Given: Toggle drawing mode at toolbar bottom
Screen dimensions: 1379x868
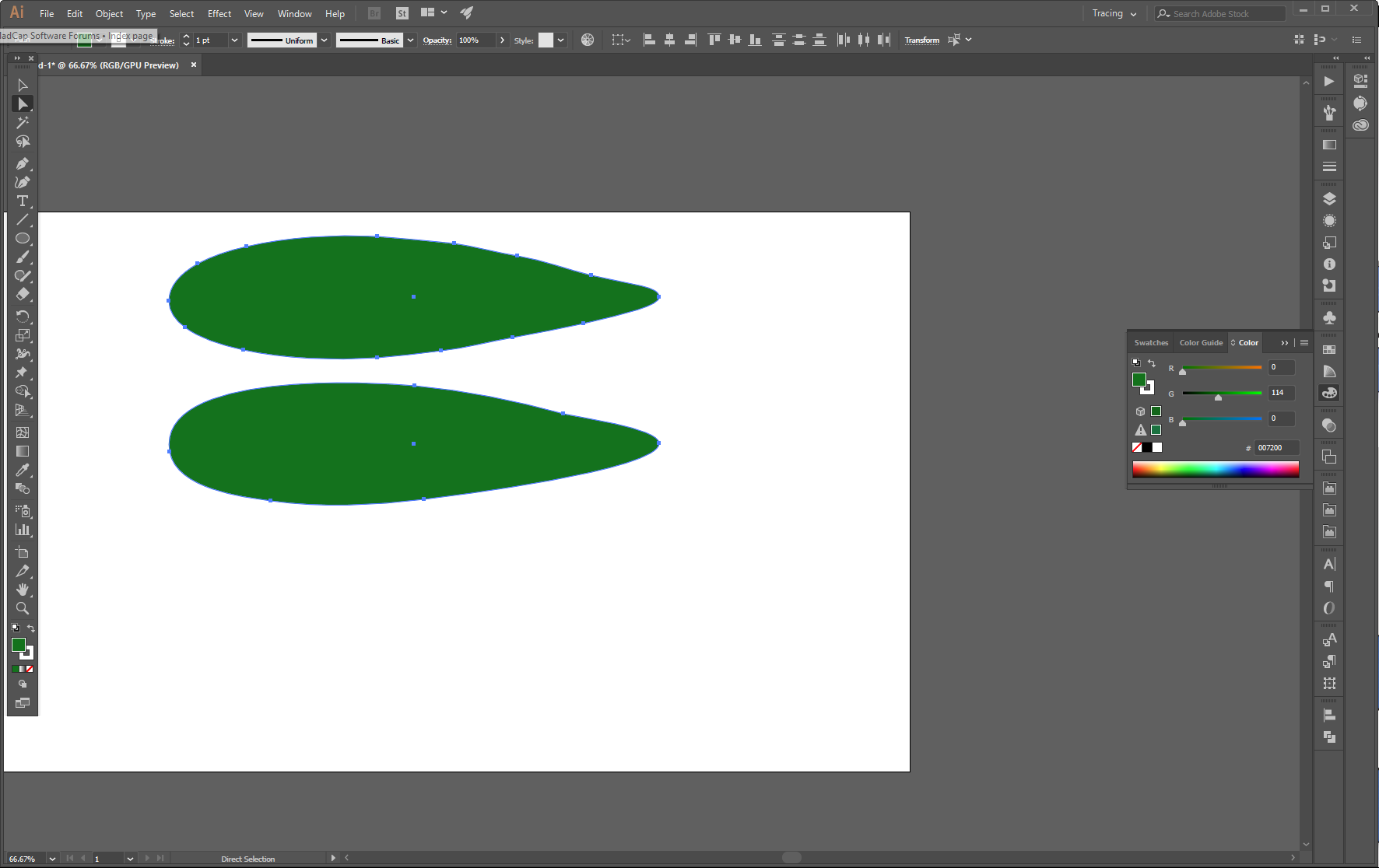Looking at the screenshot, I should (x=23, y=684).
